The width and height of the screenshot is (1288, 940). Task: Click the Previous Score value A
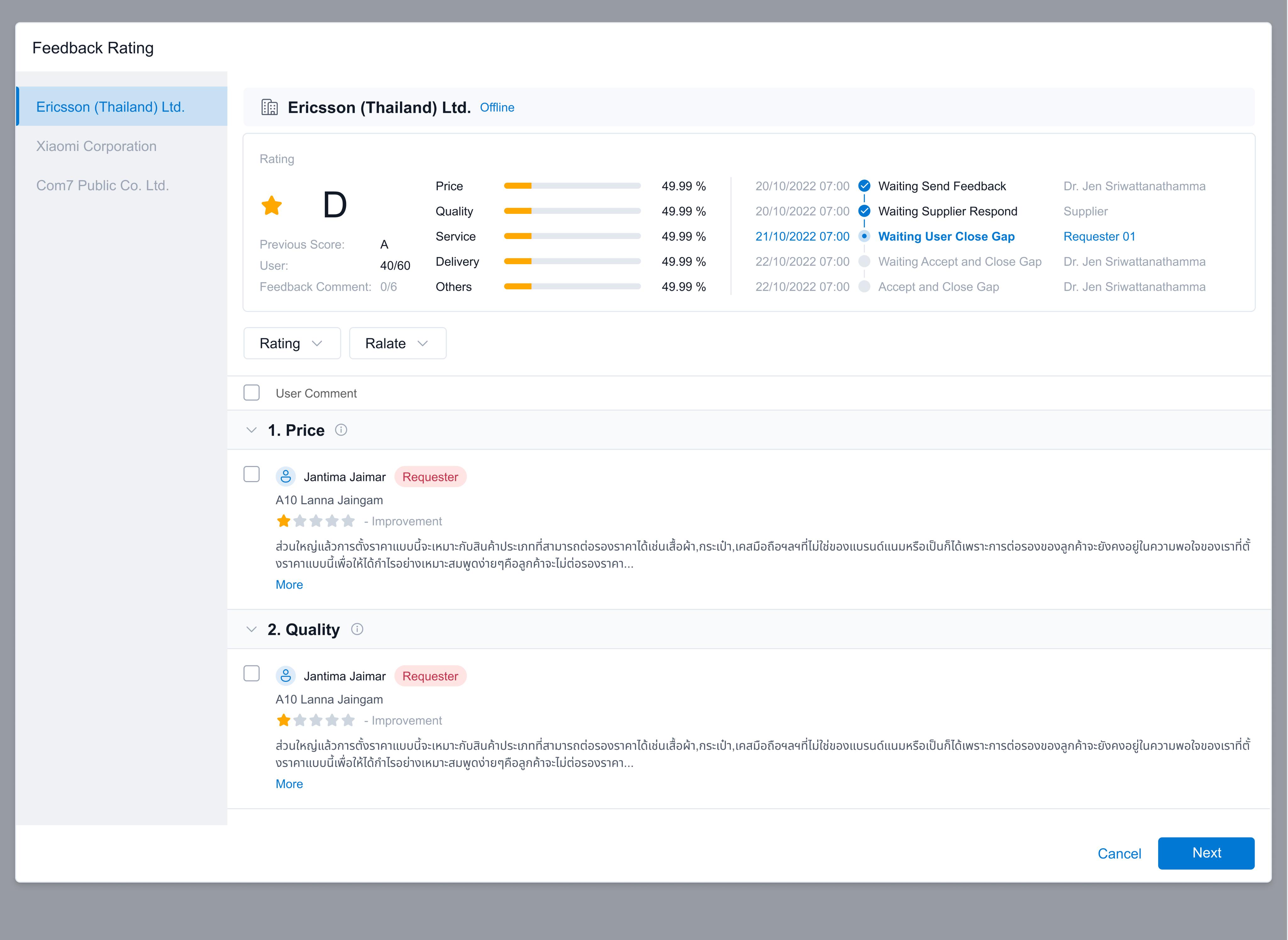coord(384,244)
